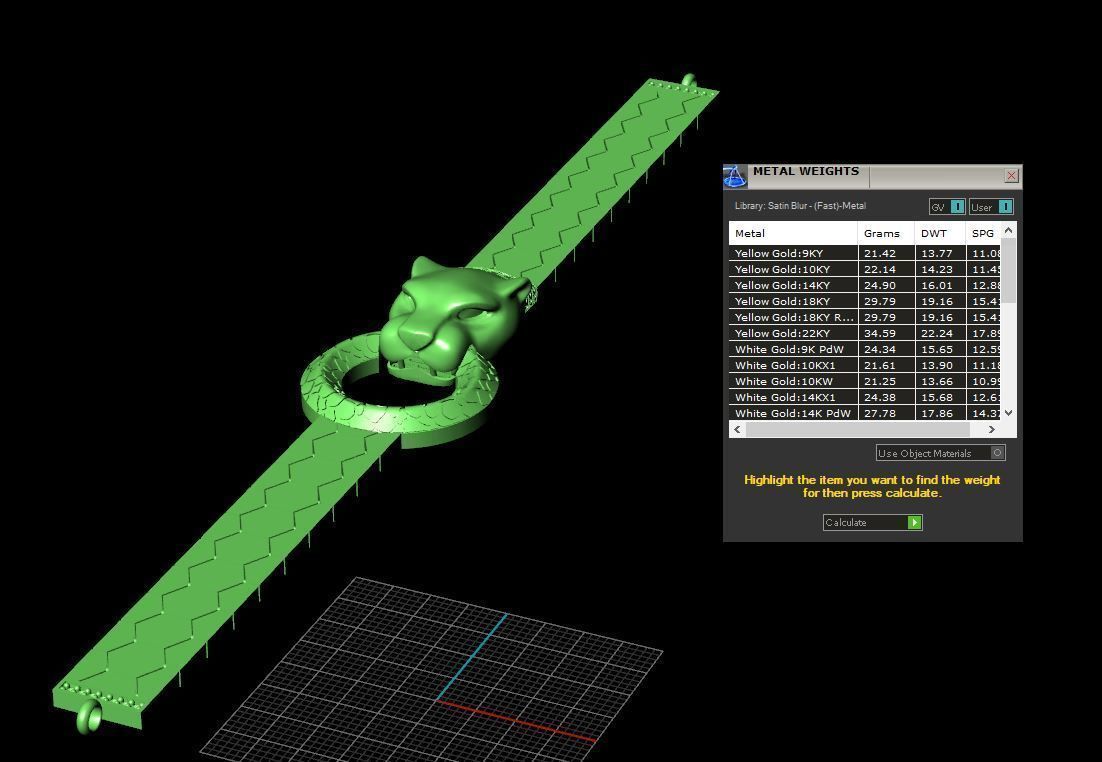The image size is (1102, 762).
Task: Select the White Gold:10KW row
Action: pos(864,381)
